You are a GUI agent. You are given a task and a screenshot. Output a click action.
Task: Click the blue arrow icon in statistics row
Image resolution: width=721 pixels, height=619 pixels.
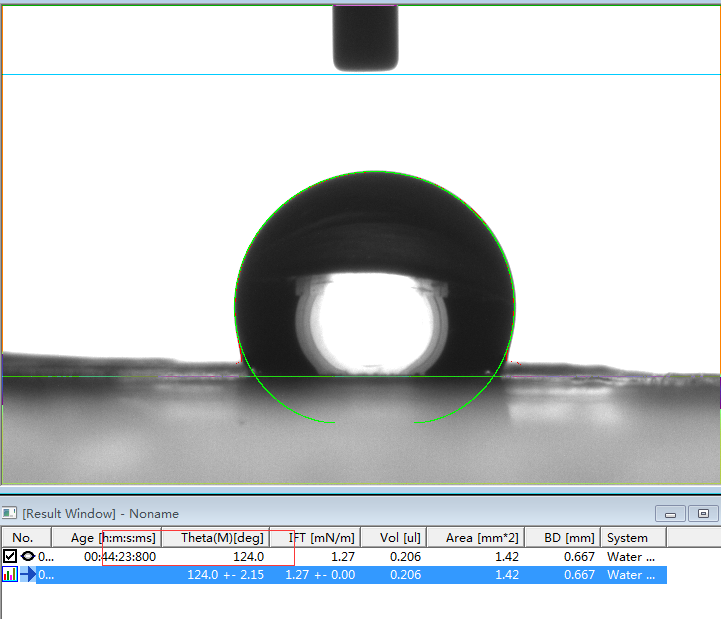click(28, 575)
